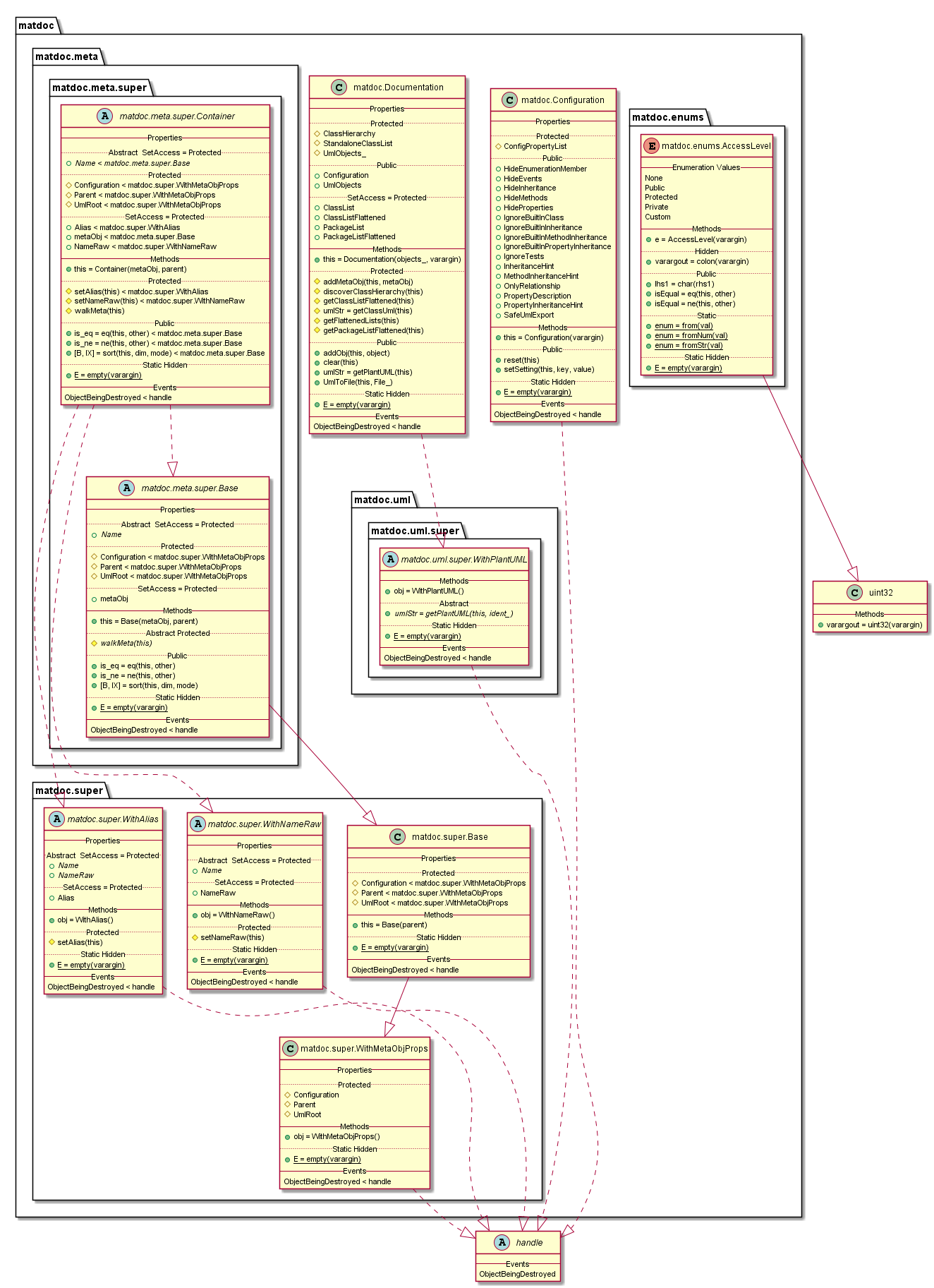
Task: Click the italic walkMeta(this) in meta.super.Base
Action: point(126,644)
